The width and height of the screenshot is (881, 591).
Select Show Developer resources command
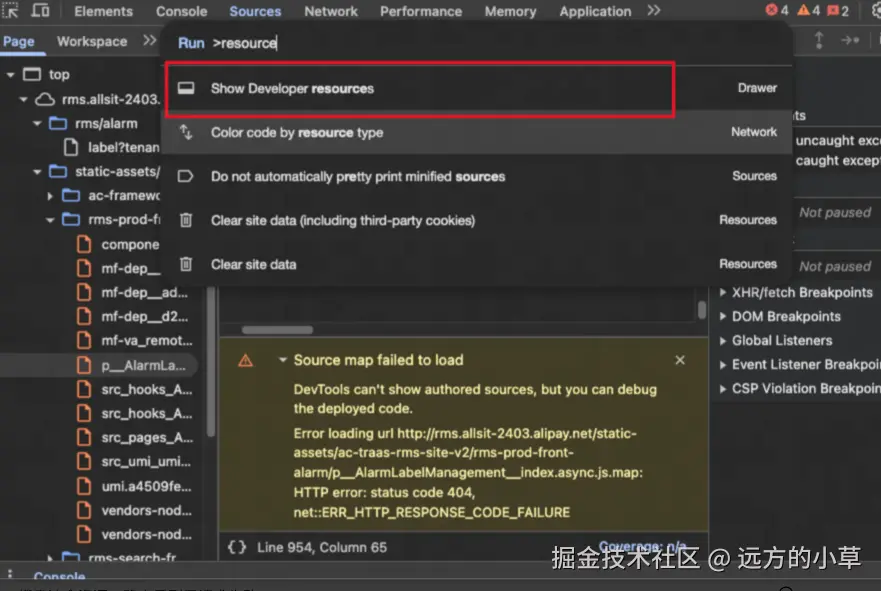[420, 89]
